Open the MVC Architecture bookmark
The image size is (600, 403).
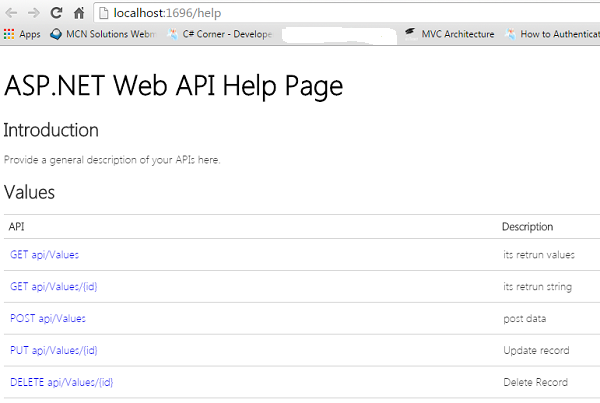pyautogui.click(x=449, y=34)
